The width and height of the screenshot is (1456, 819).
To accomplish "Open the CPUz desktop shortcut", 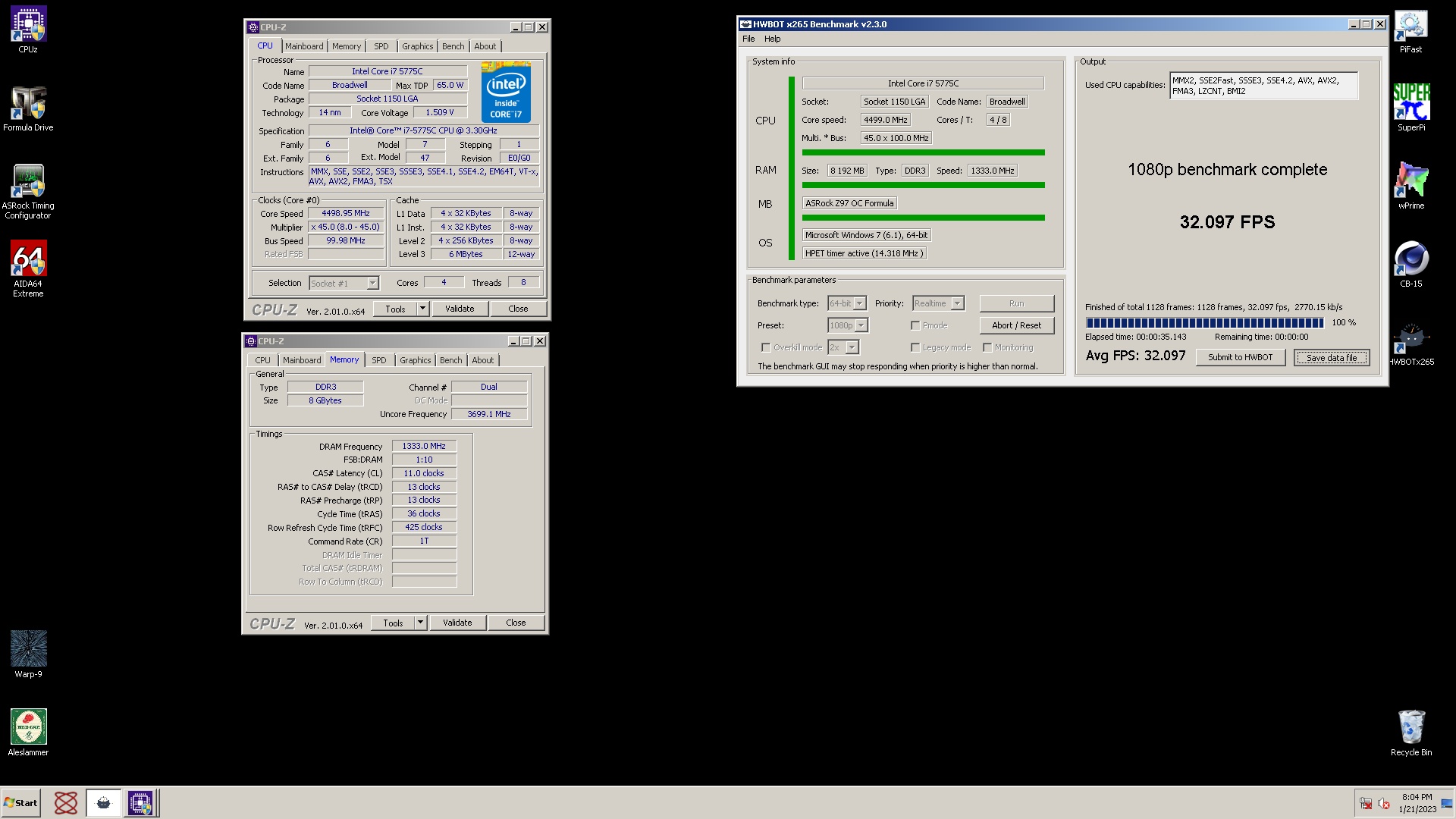I will (x=28, y=30).
